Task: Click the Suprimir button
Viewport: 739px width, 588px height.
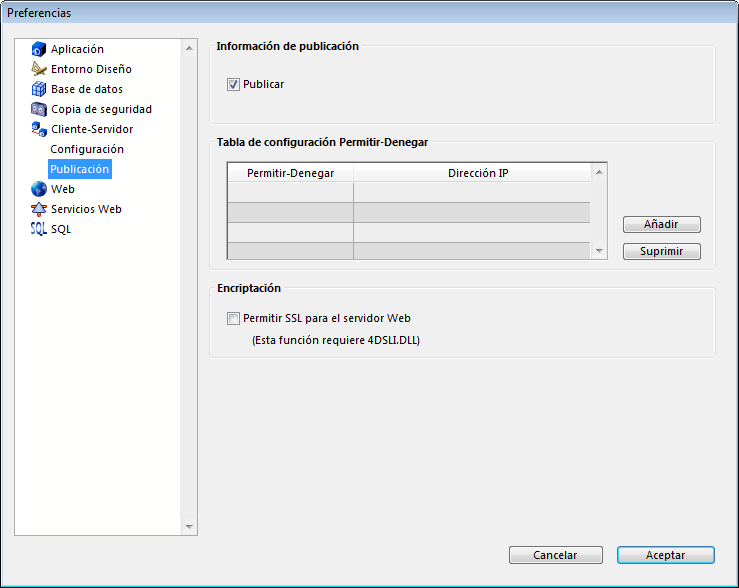Action: tap(662, 251)
